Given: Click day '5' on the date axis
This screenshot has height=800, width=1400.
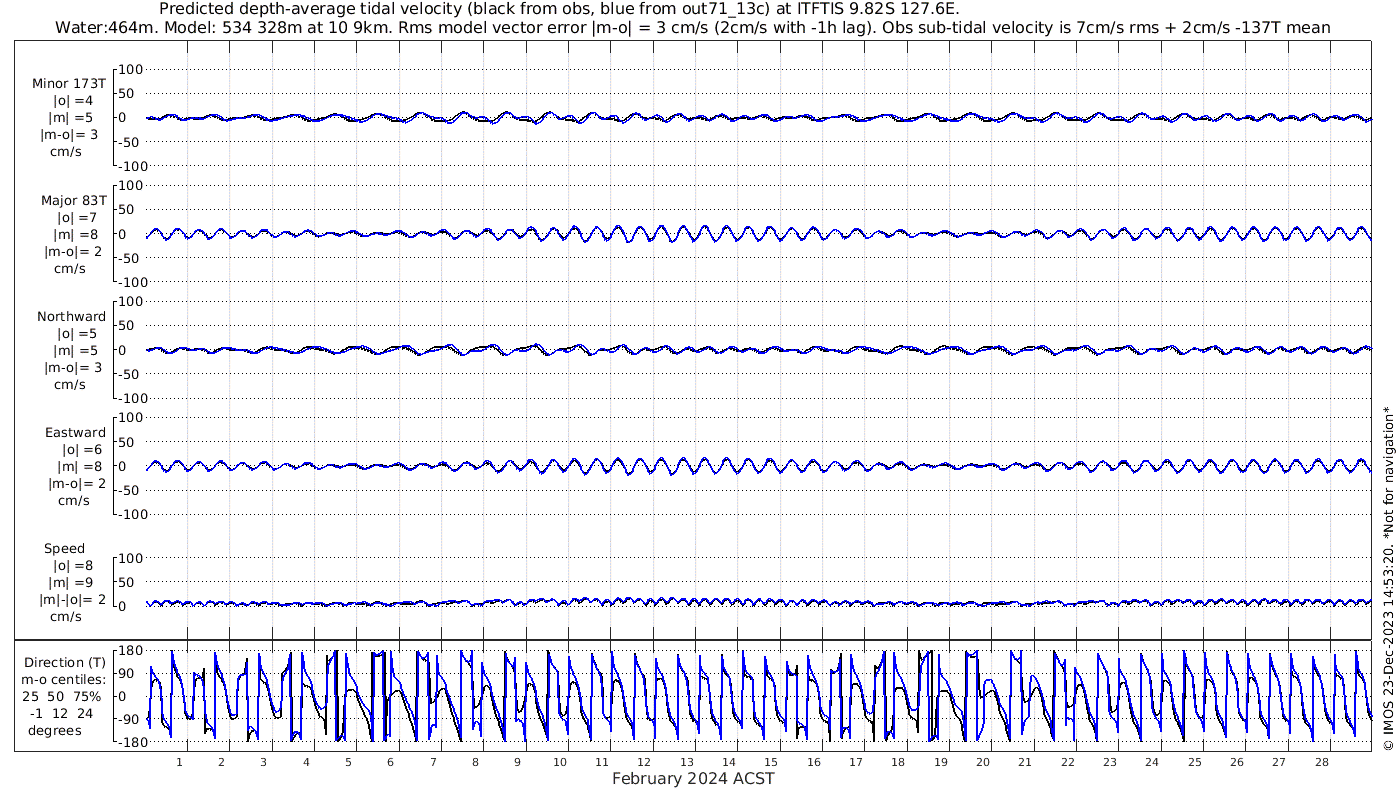Looking at the screenshot, I should pos(348,761).
